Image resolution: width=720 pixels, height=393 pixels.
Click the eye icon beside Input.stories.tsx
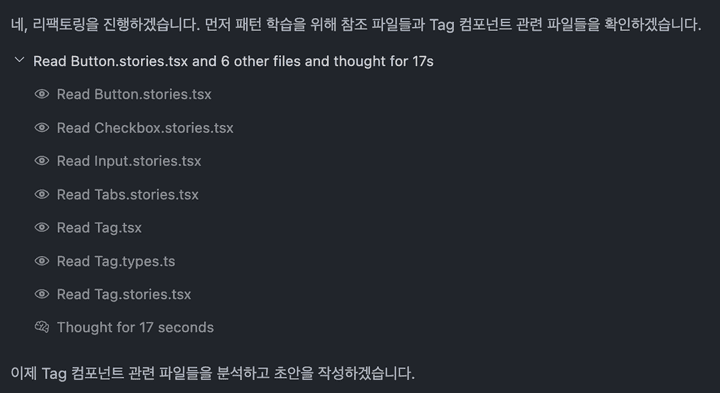[x=42, y=161]
